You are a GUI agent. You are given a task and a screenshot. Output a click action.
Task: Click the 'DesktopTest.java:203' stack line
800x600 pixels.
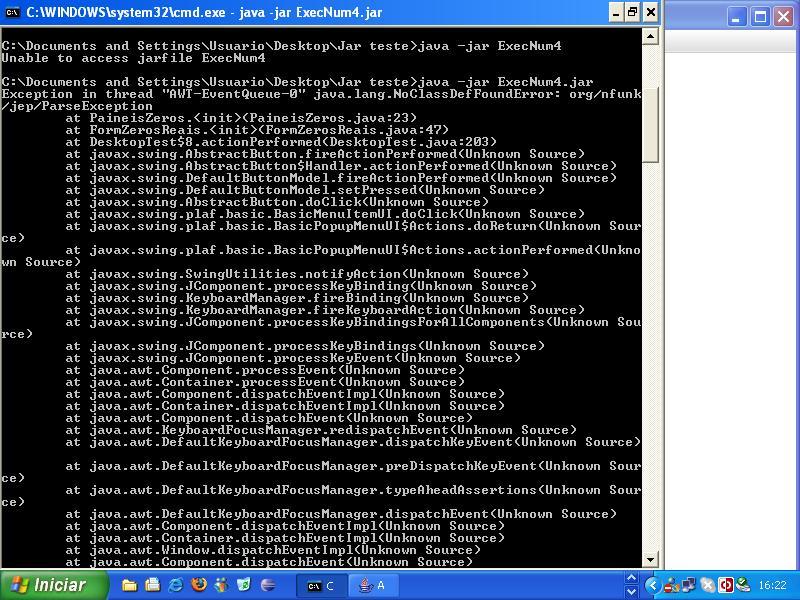click(x=281, y=142)
